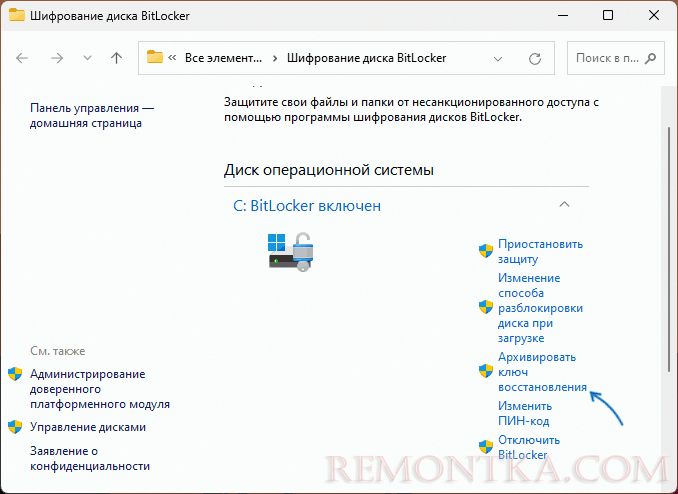Go back with the left arrow
The height and width of the screenshot is (494, 678).
(22, 58)
